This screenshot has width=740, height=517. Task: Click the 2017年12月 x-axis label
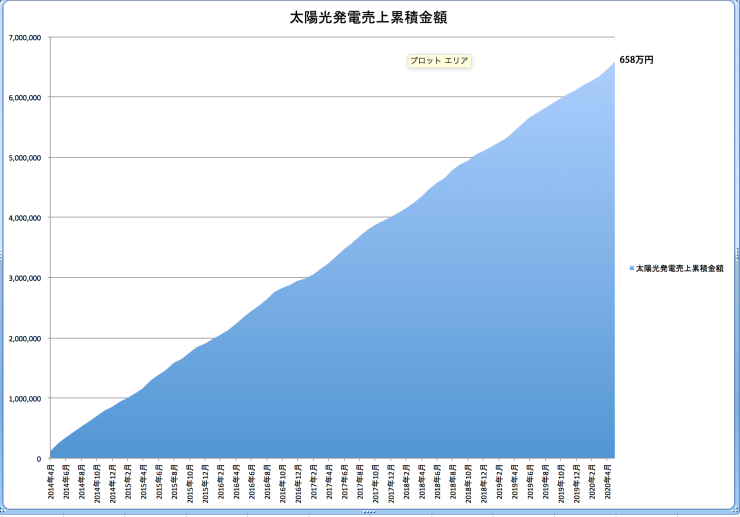[391, 483]
